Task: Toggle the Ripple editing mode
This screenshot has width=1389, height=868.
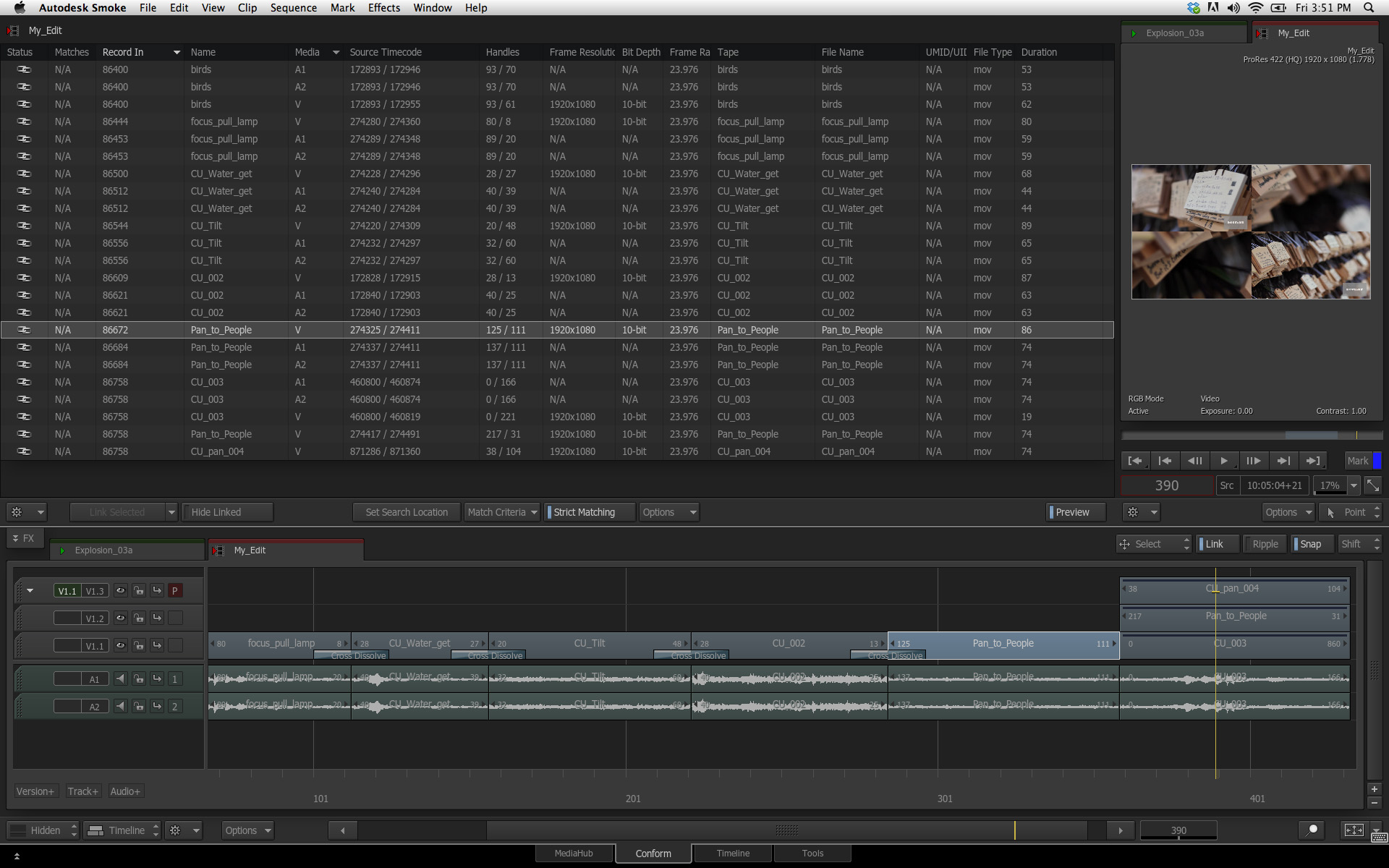Action: 1265,544
